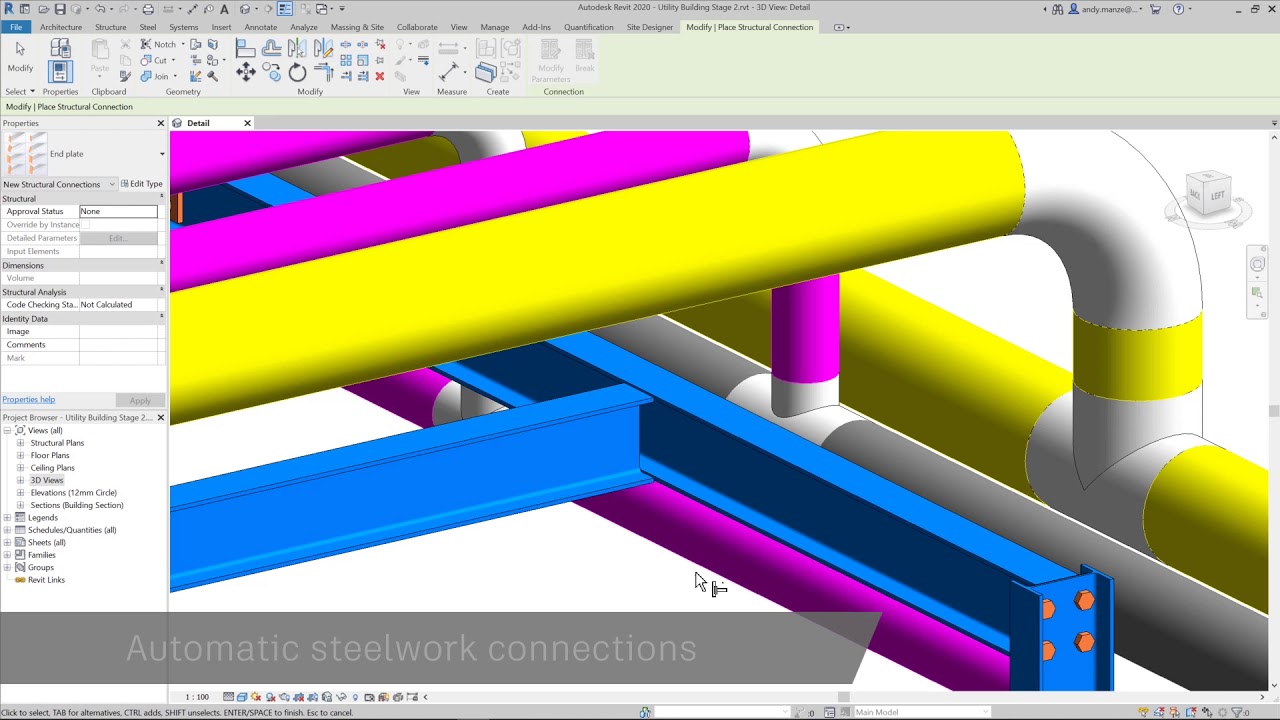Click the Open folder icon in quick access

43,9
